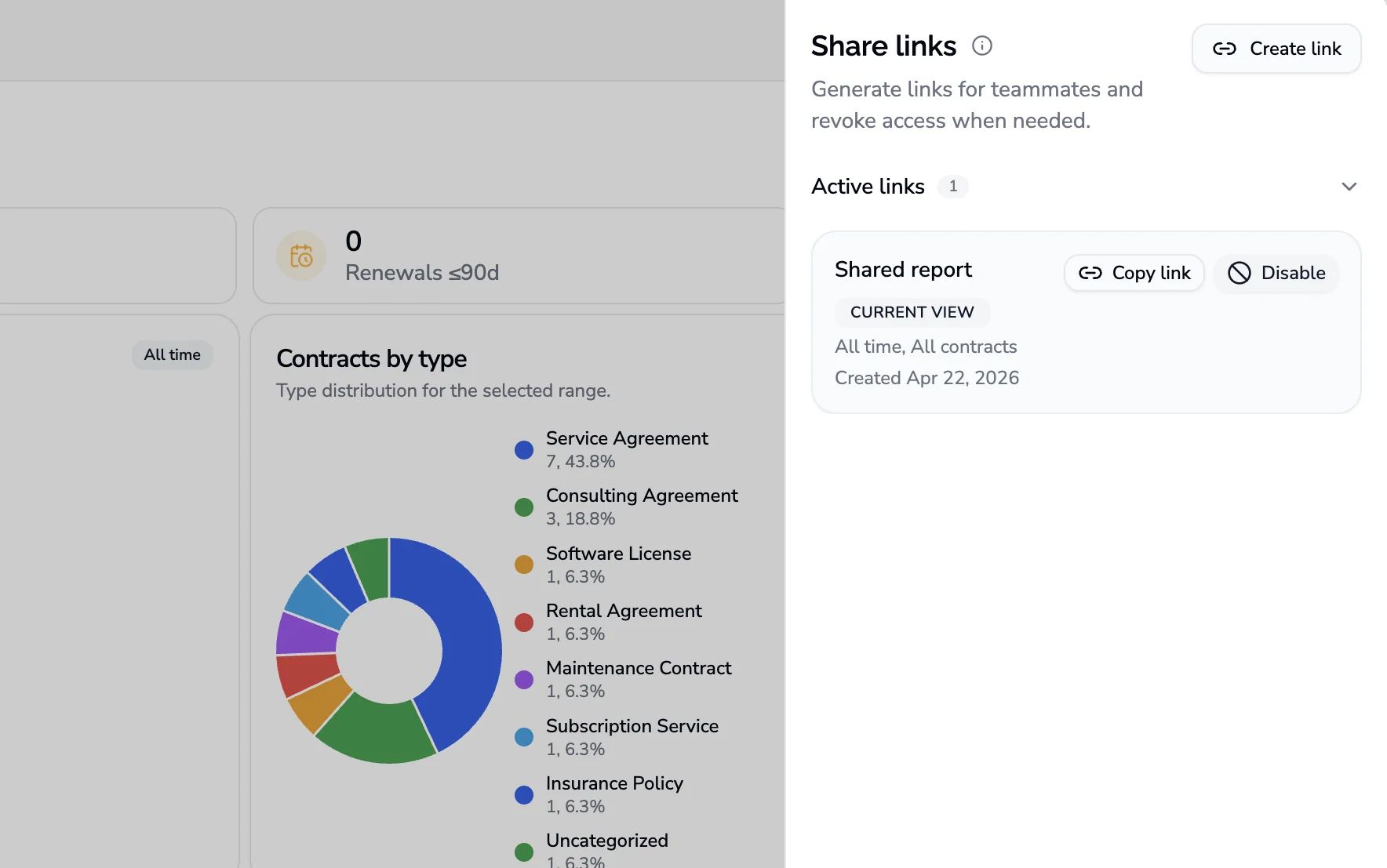Click the calendar renewal icon near Renewals ≤90d
The width and height of the screenshot is (1387, 868).
pos(300,256)
